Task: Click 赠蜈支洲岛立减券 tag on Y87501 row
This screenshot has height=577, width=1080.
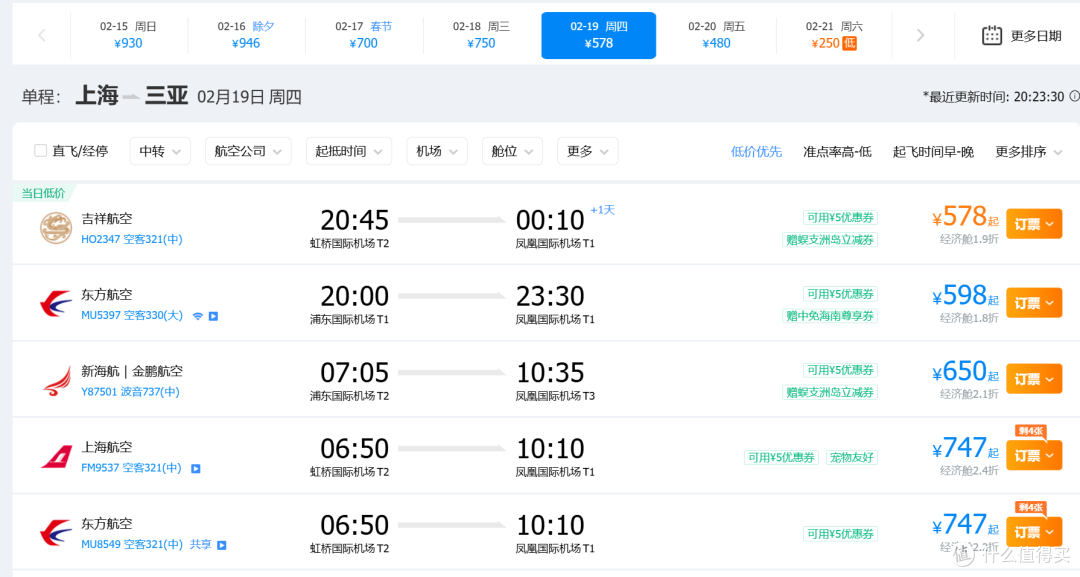Action: [830, 392]
